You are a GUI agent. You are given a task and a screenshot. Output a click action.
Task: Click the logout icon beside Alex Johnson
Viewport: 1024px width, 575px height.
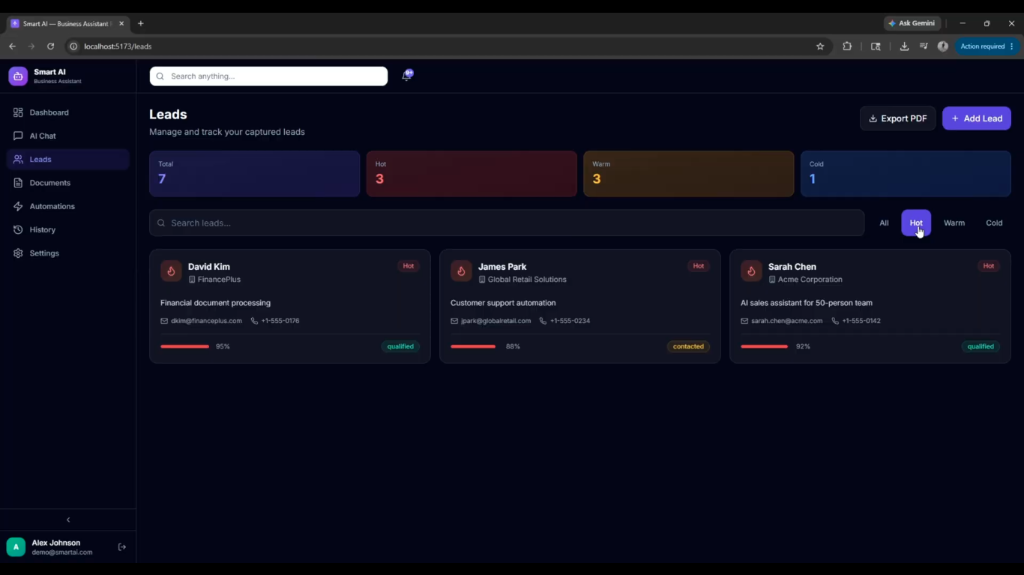click(122, 547)
